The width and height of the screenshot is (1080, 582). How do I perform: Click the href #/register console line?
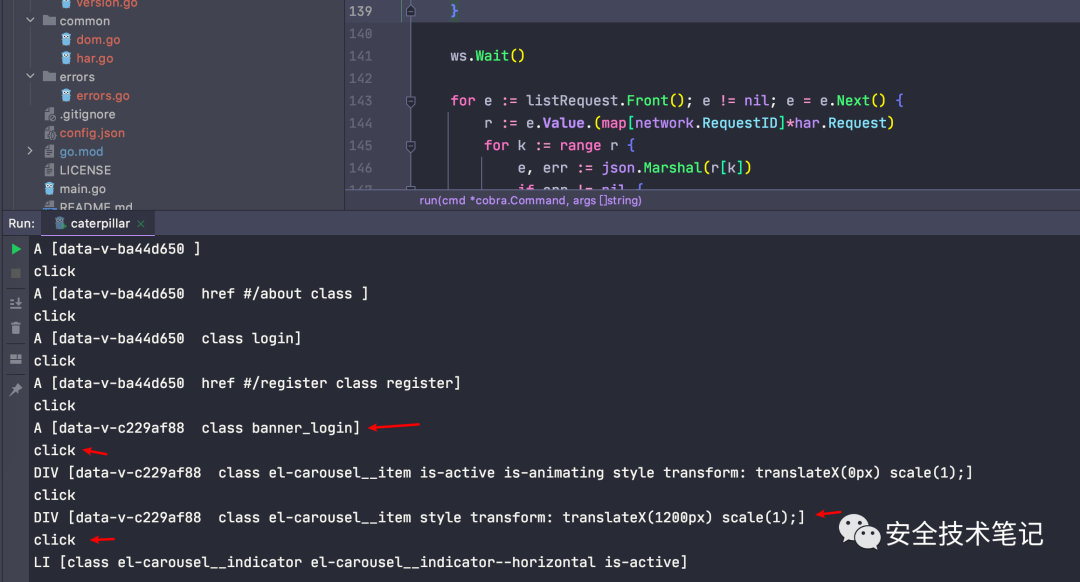click(247, 383)
